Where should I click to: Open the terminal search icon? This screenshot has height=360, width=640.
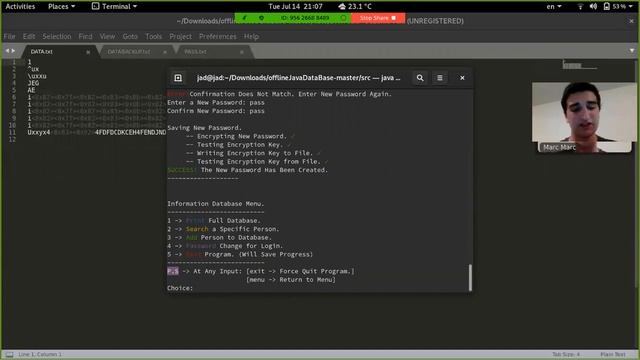pyautogui.click(x=420, y=78)
